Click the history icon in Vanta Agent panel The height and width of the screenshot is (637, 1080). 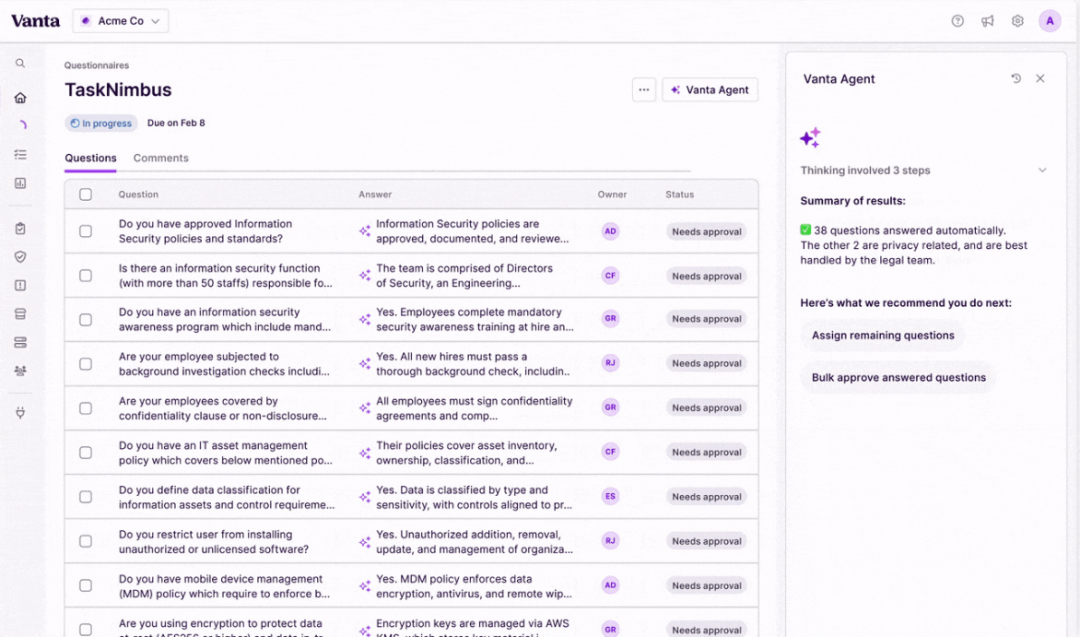coord(1016,79)
